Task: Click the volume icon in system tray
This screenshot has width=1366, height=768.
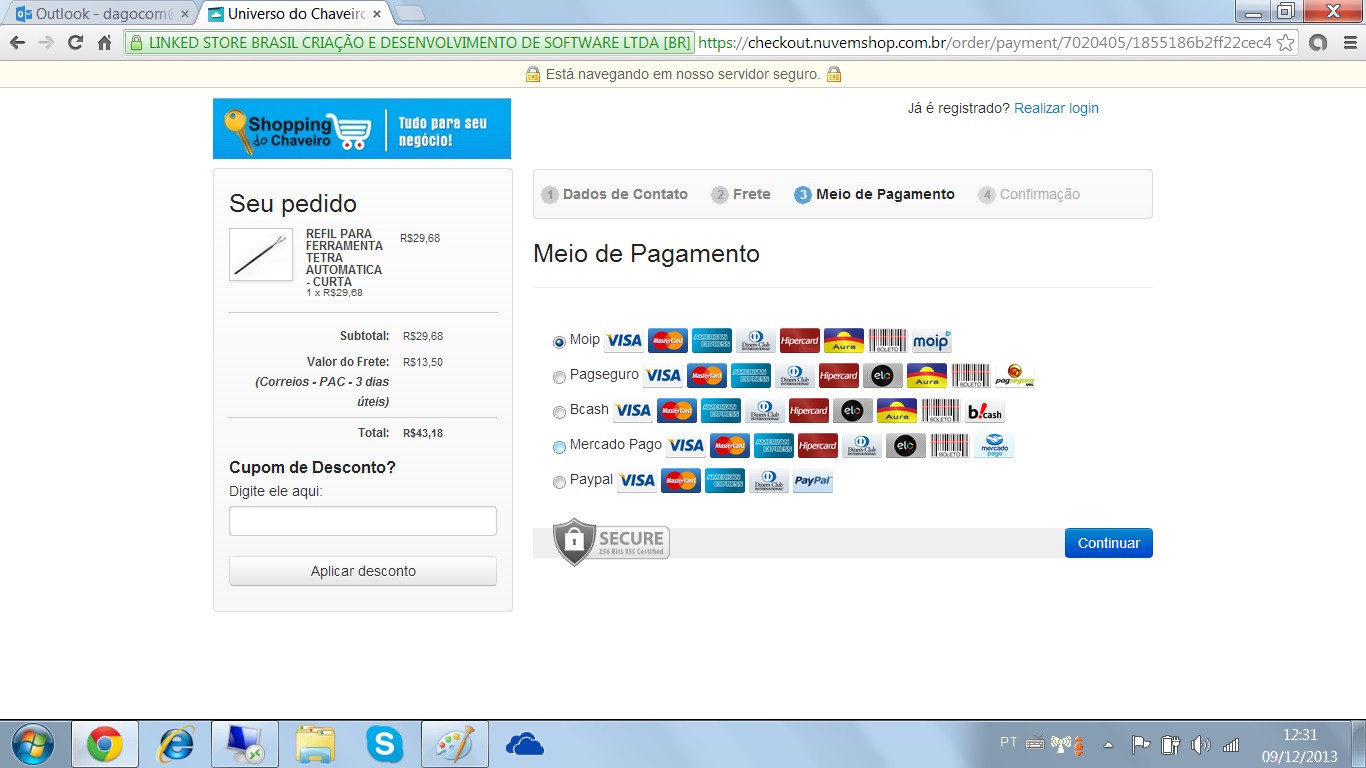Action: pos(1201,744)
